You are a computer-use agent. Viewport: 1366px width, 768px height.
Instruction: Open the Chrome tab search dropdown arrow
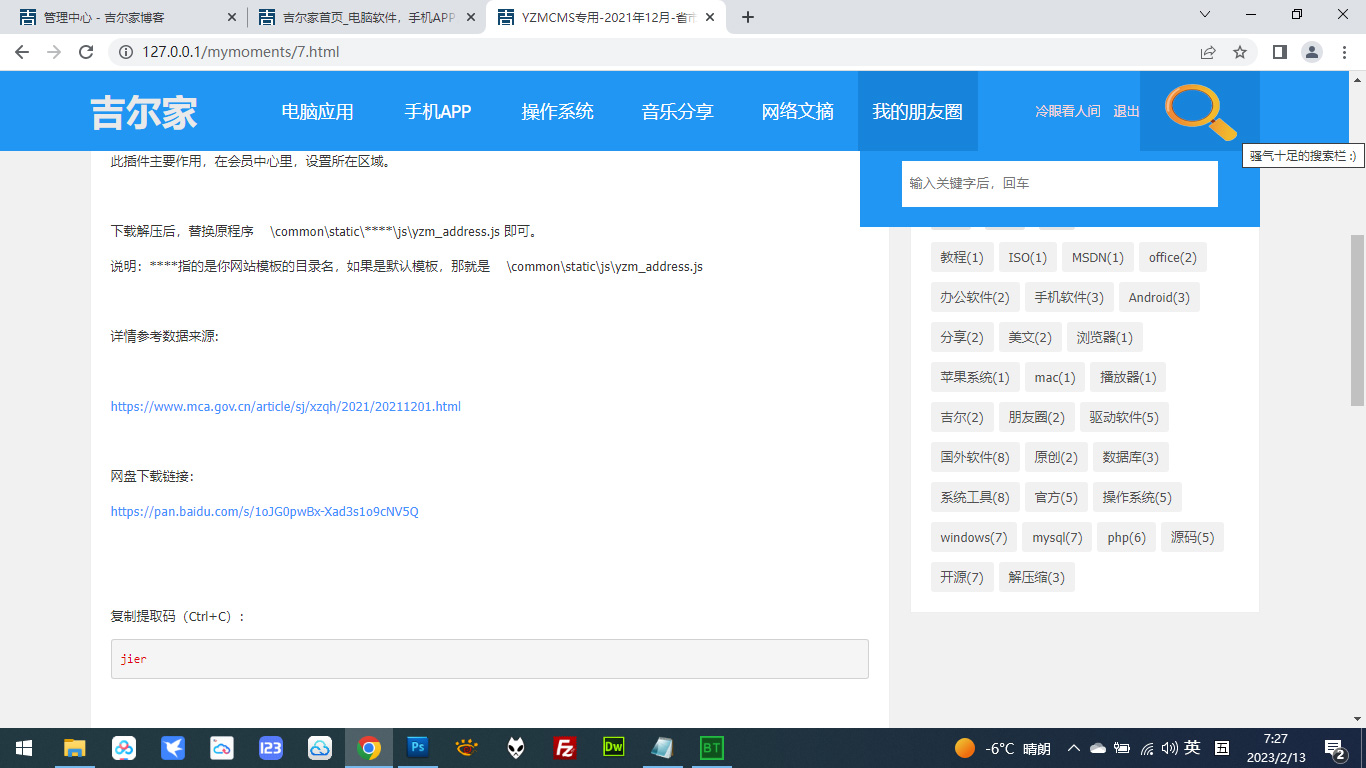[x=1204, y=15]
